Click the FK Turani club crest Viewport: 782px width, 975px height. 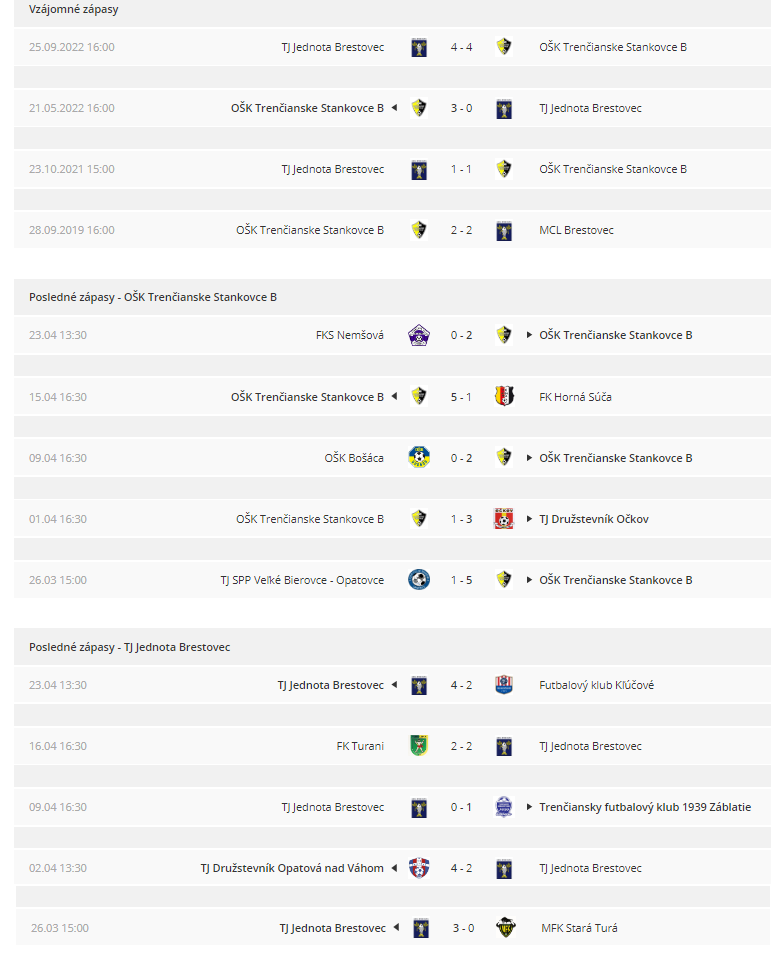tap(419, 745)
